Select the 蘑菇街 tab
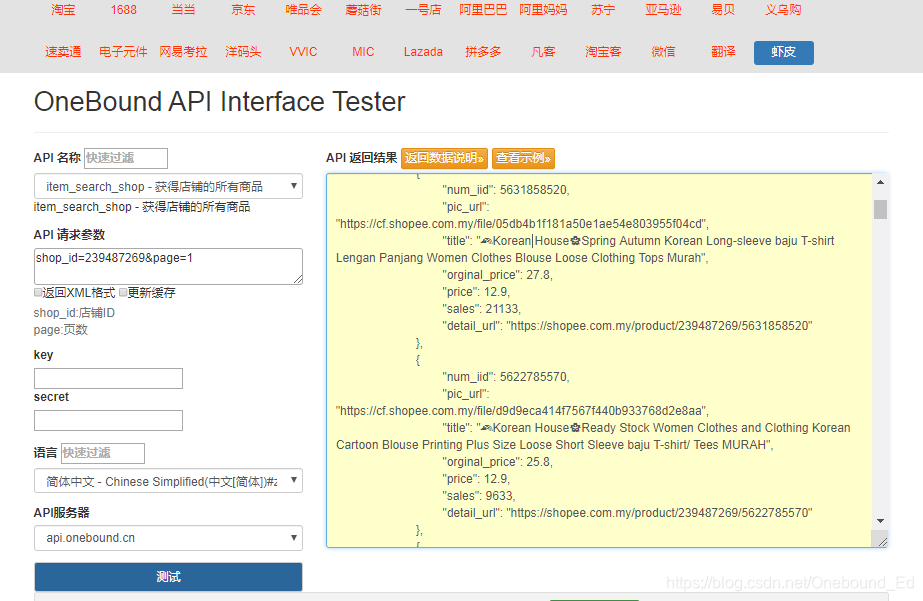This screenshot has width=923, height=601. pyautogui.click(x=363, y=10)
